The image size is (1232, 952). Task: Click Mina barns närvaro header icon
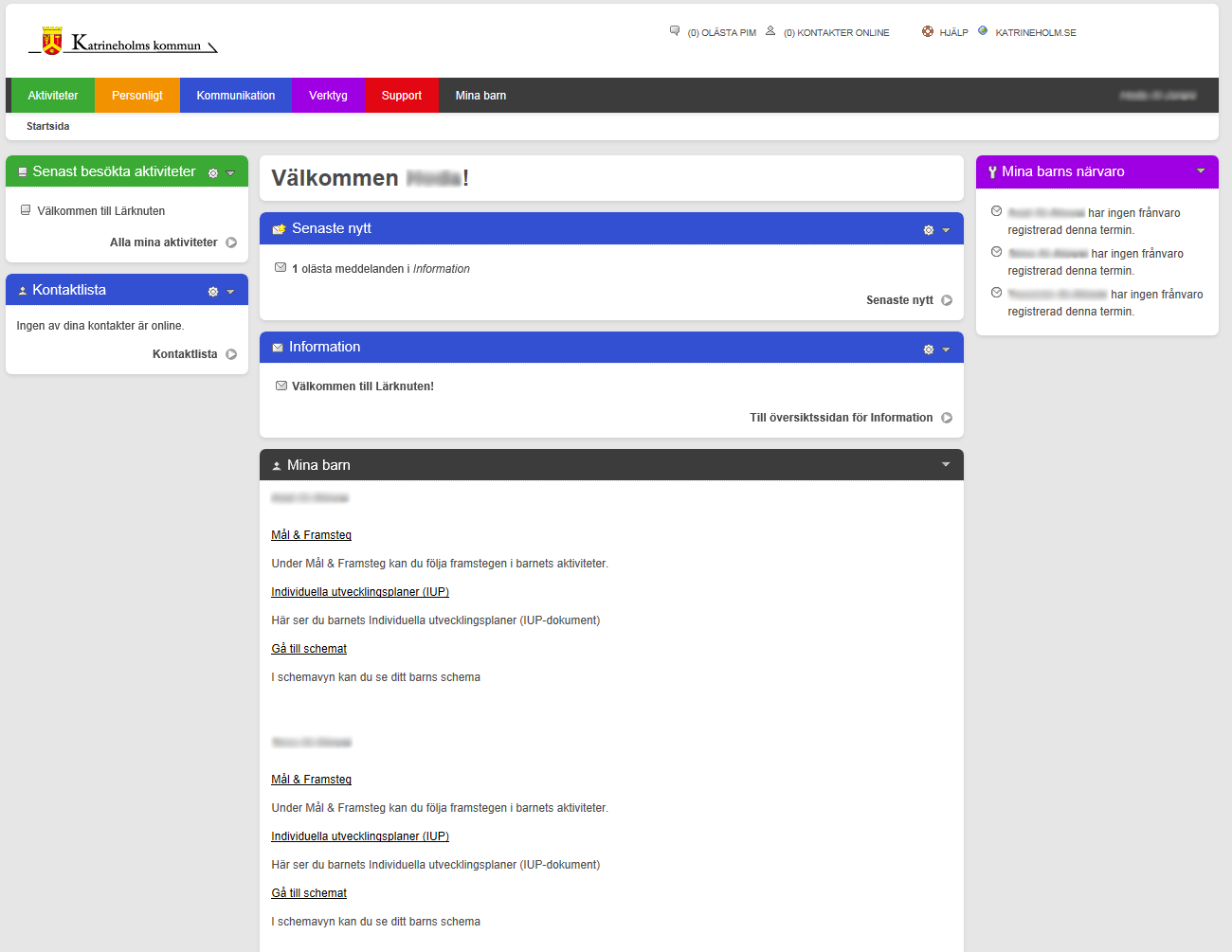[x=992, y=172]
